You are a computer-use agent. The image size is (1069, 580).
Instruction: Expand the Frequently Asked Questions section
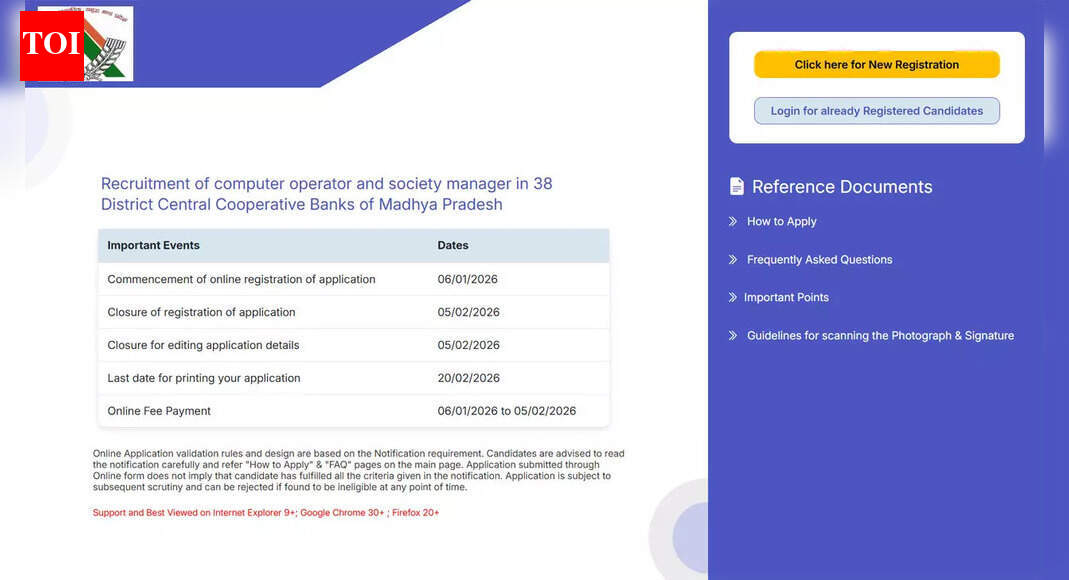(x=820, y=259)
